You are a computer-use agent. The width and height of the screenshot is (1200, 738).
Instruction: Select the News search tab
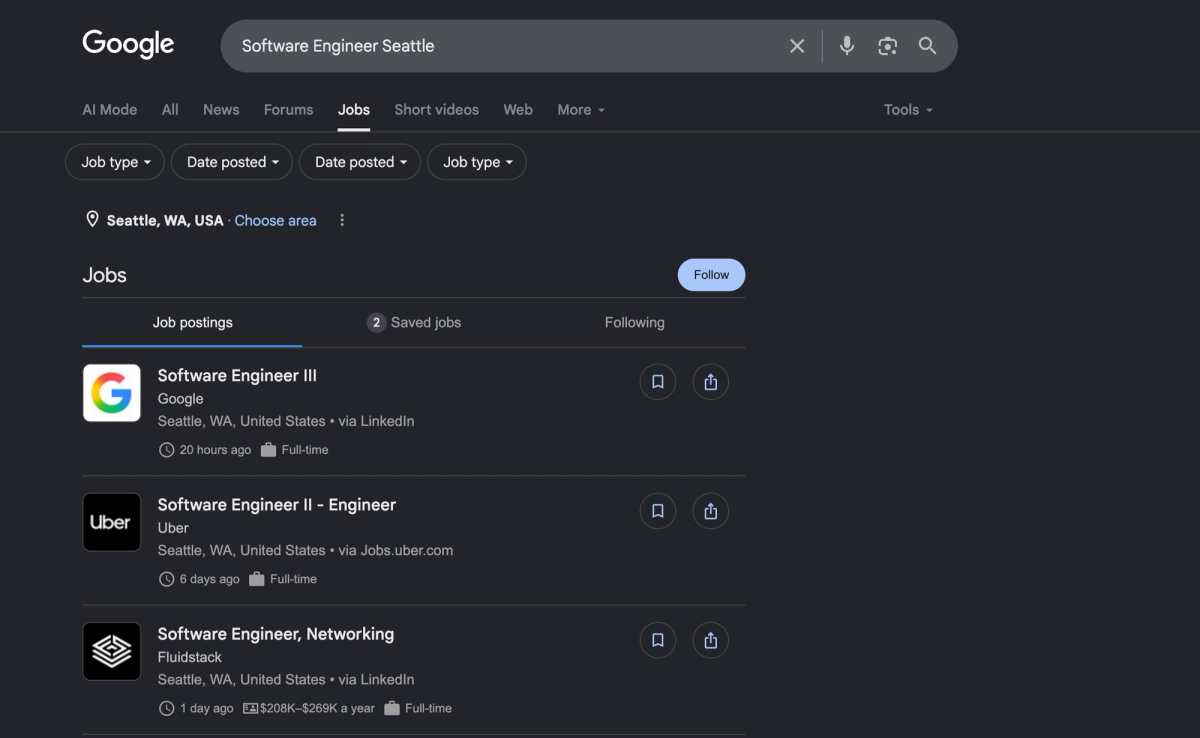[x=221, y=110]
